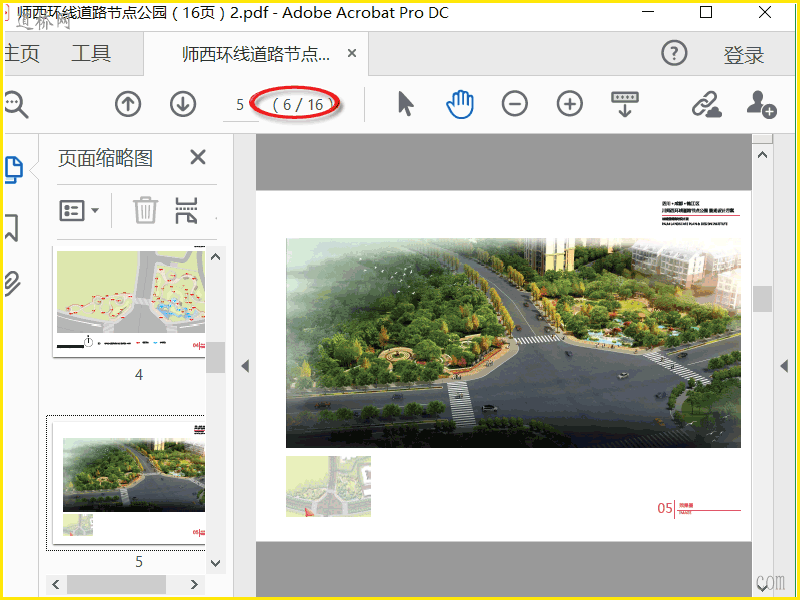Open the attachments paperclip icon
Screen dimensions: 800x600
tap(12, 284)
